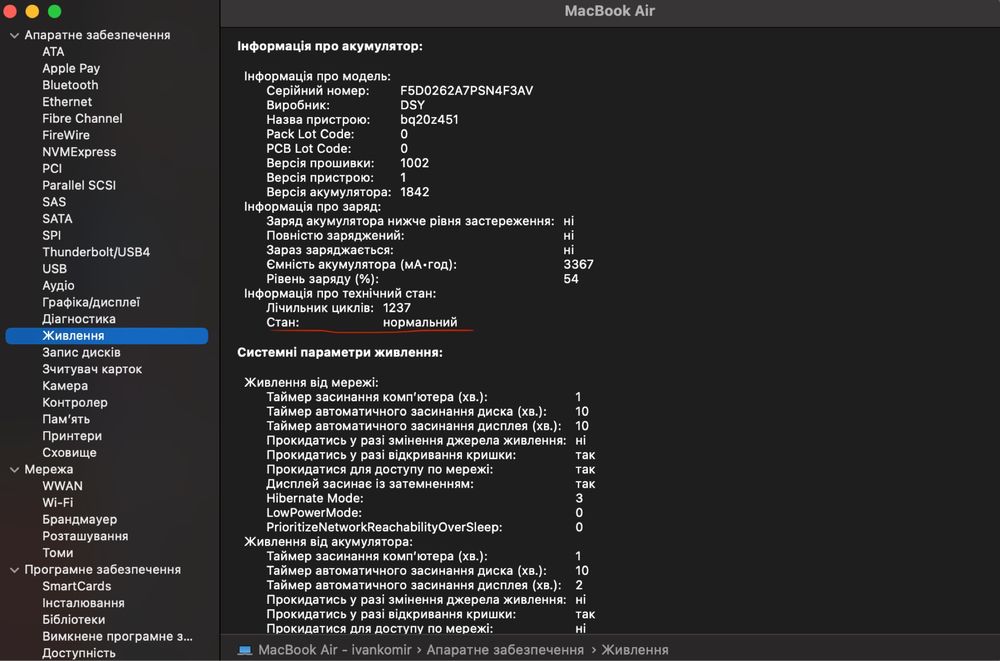
Task: Click the green zoom window button
Action: tap(54, 11)
